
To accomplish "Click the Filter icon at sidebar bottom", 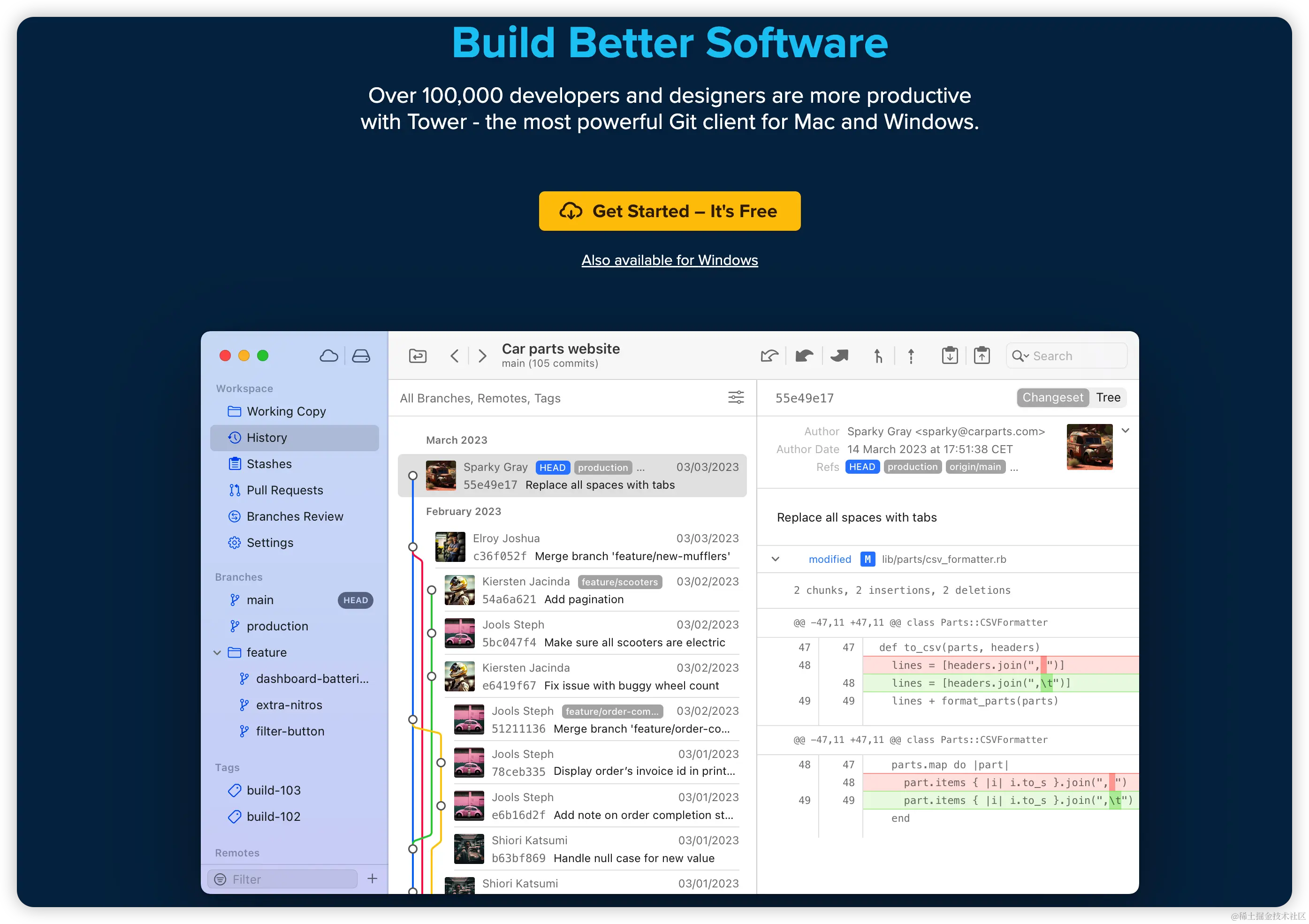I will click(x=220, y=879).
